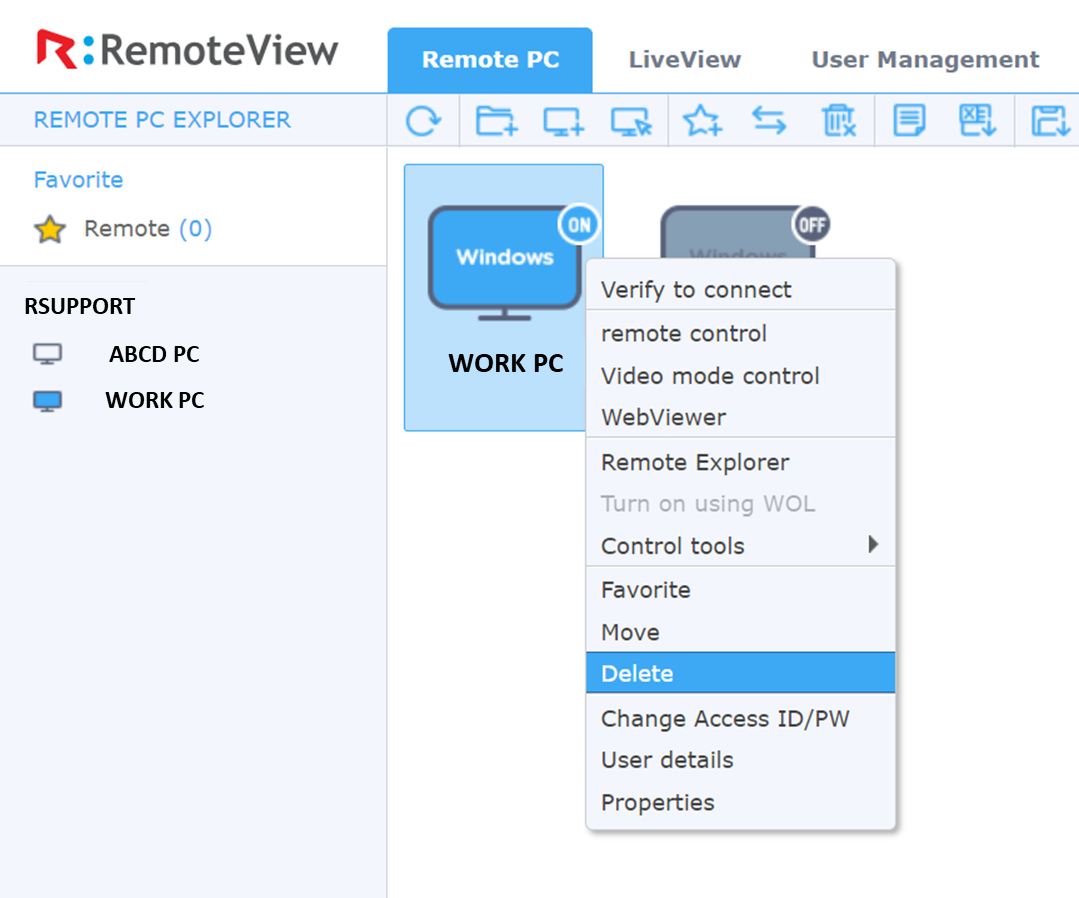The width and height of the screenshot is (1079, 898).
Task: Select Move in the context menu
Action: pyautogui.click(x=740, y=632)
